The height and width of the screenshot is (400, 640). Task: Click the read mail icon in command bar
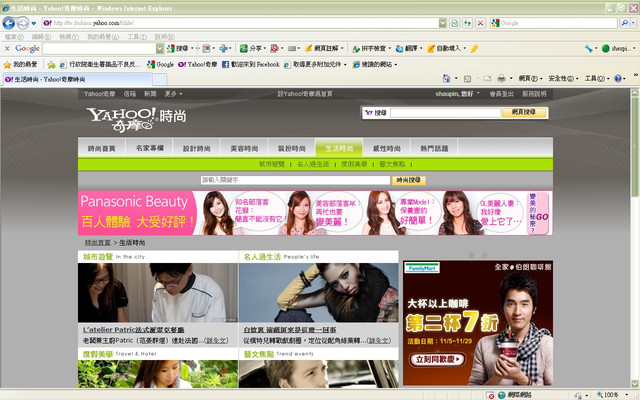[487, 78]
